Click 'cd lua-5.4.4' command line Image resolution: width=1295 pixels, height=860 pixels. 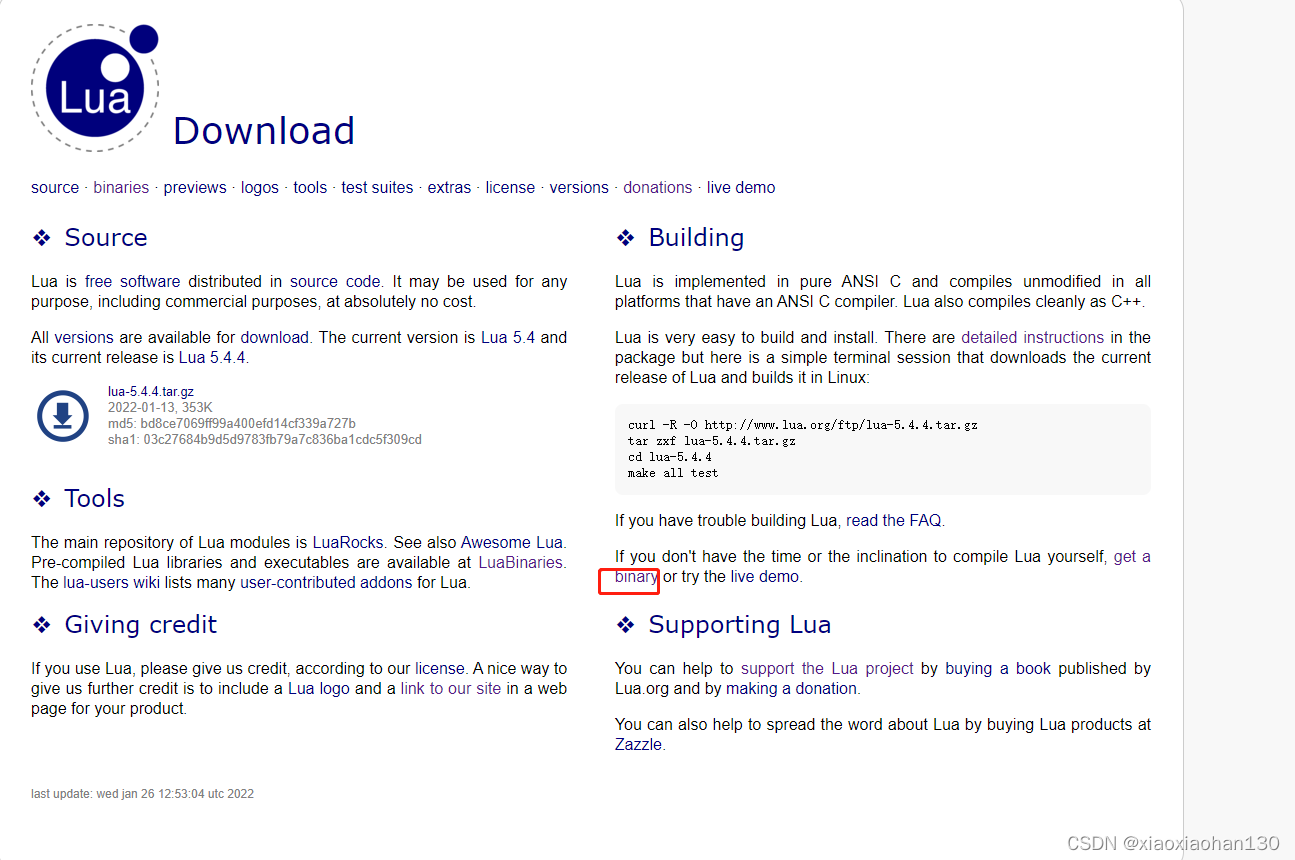tap(670, 456)
